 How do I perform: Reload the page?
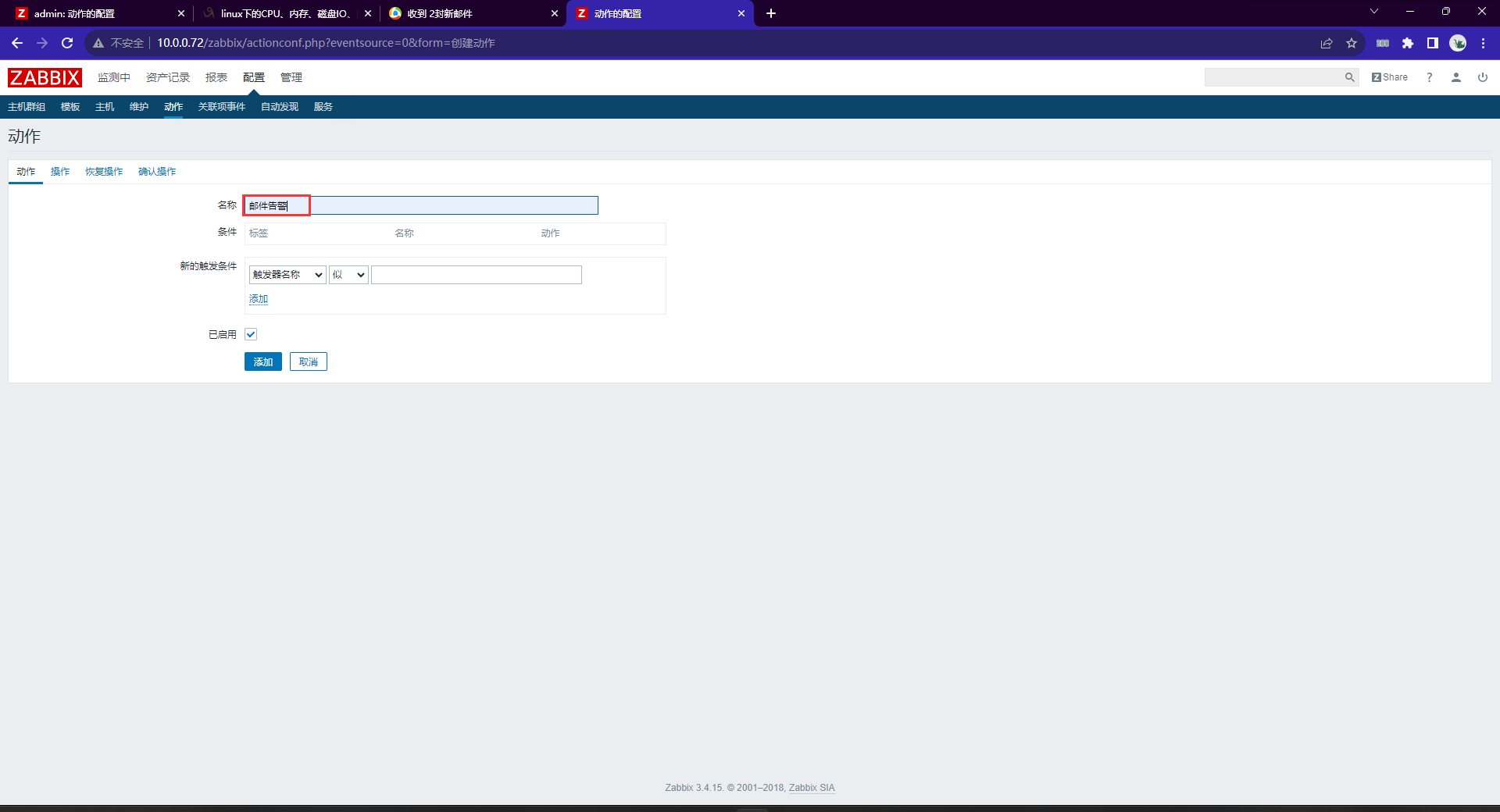tap(67, 43)
